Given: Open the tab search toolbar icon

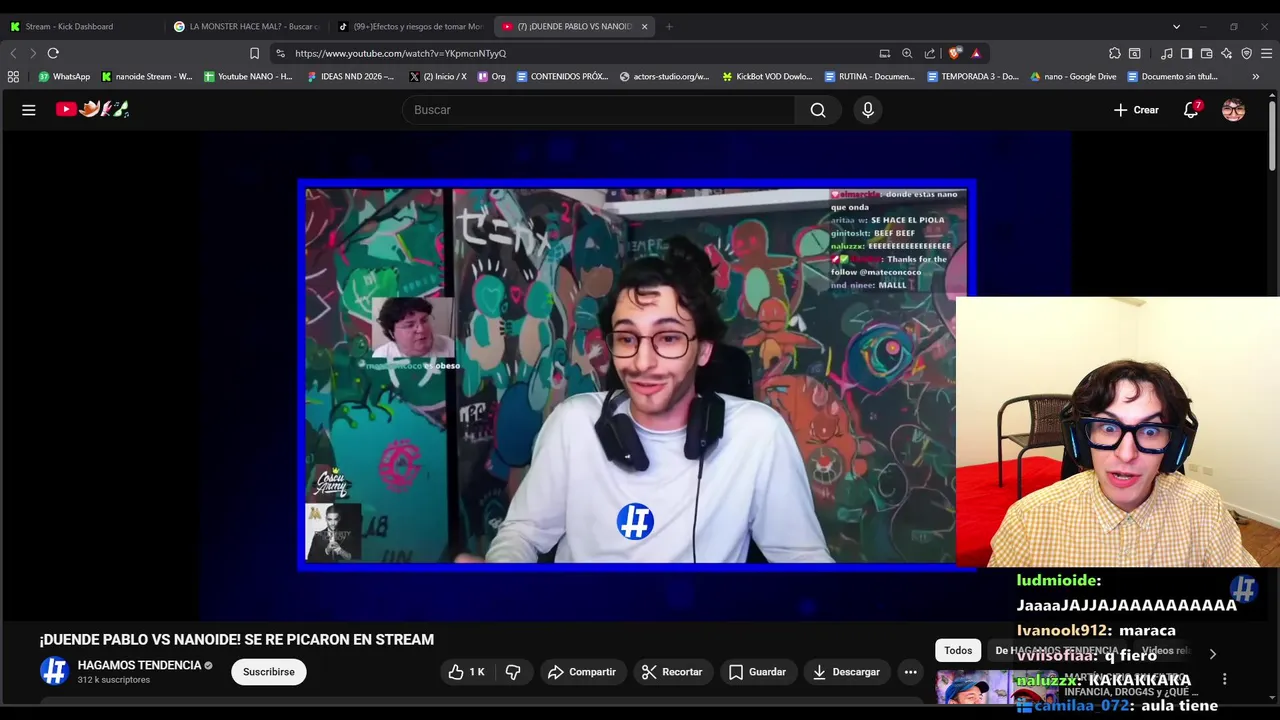Looking at the screenshot, I should tap(1135, 53).
